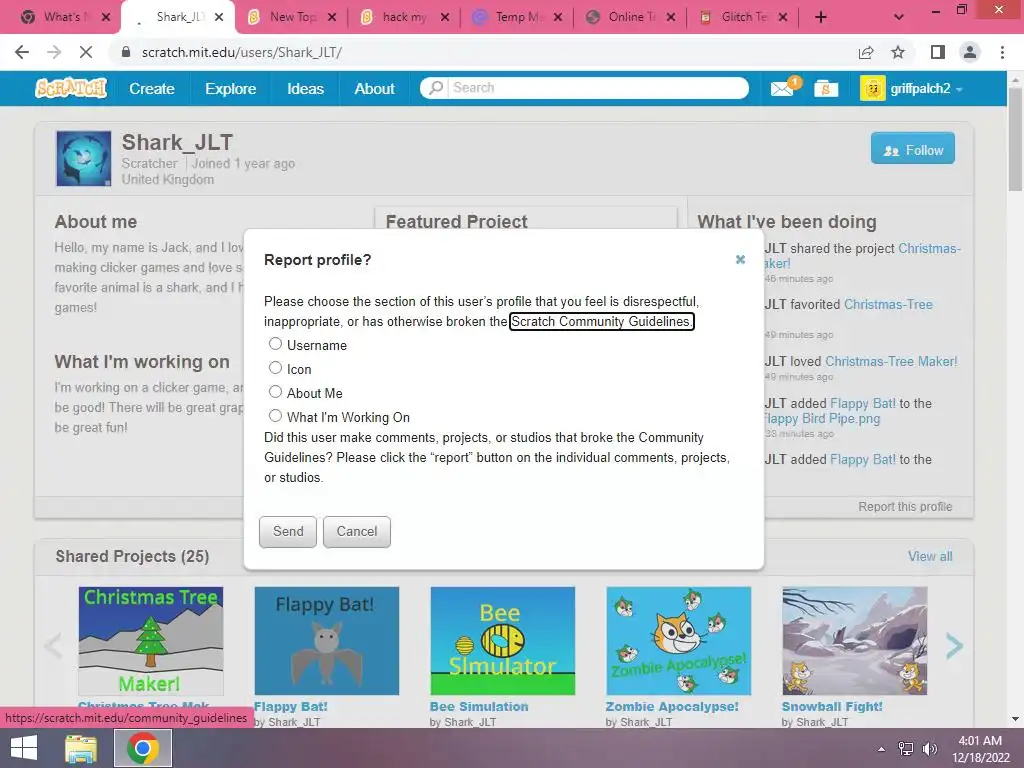Cancel the report profile dialog
The width and height of the screenshot is (1024, 768).
pyautogui.click(x=357, y=532)
